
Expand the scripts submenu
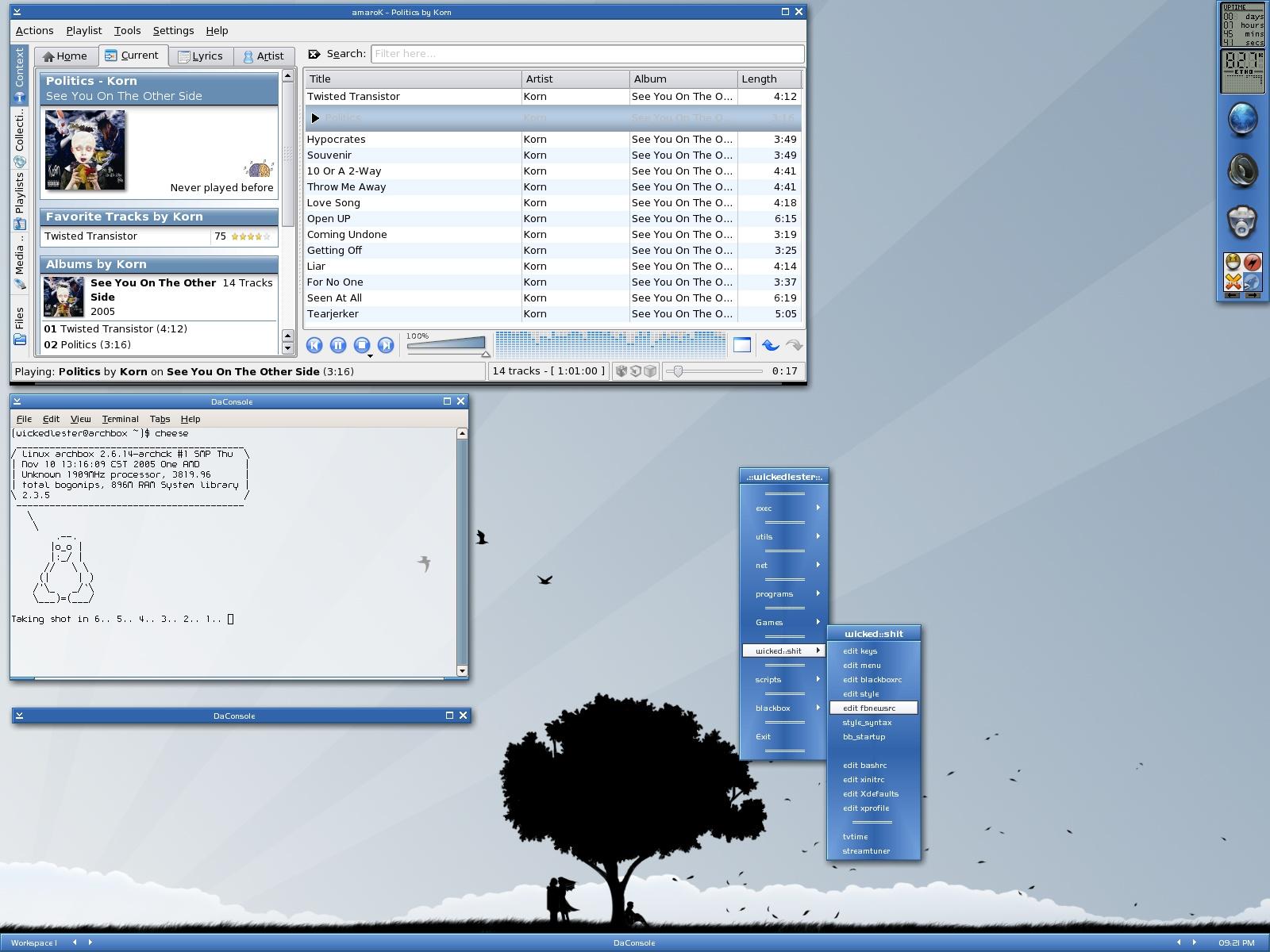tap(783, 679)
